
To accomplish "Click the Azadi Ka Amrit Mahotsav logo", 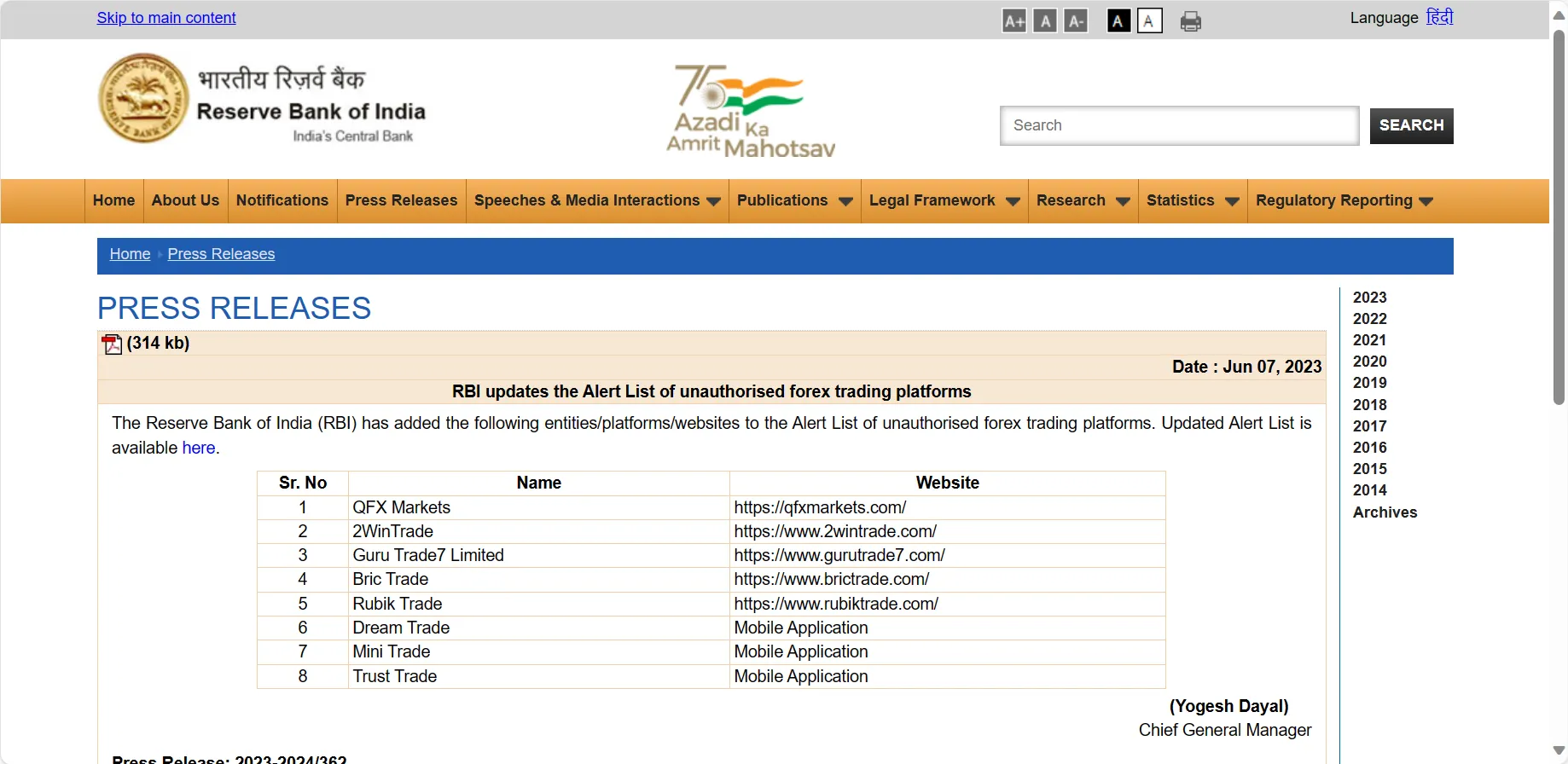I will tap(751, 111).
